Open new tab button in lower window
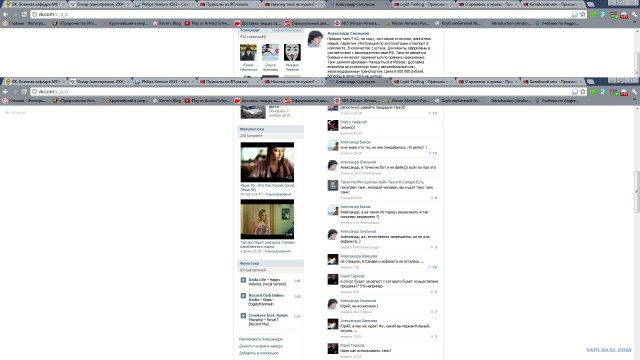640x360 pixels. click(591, 82)
